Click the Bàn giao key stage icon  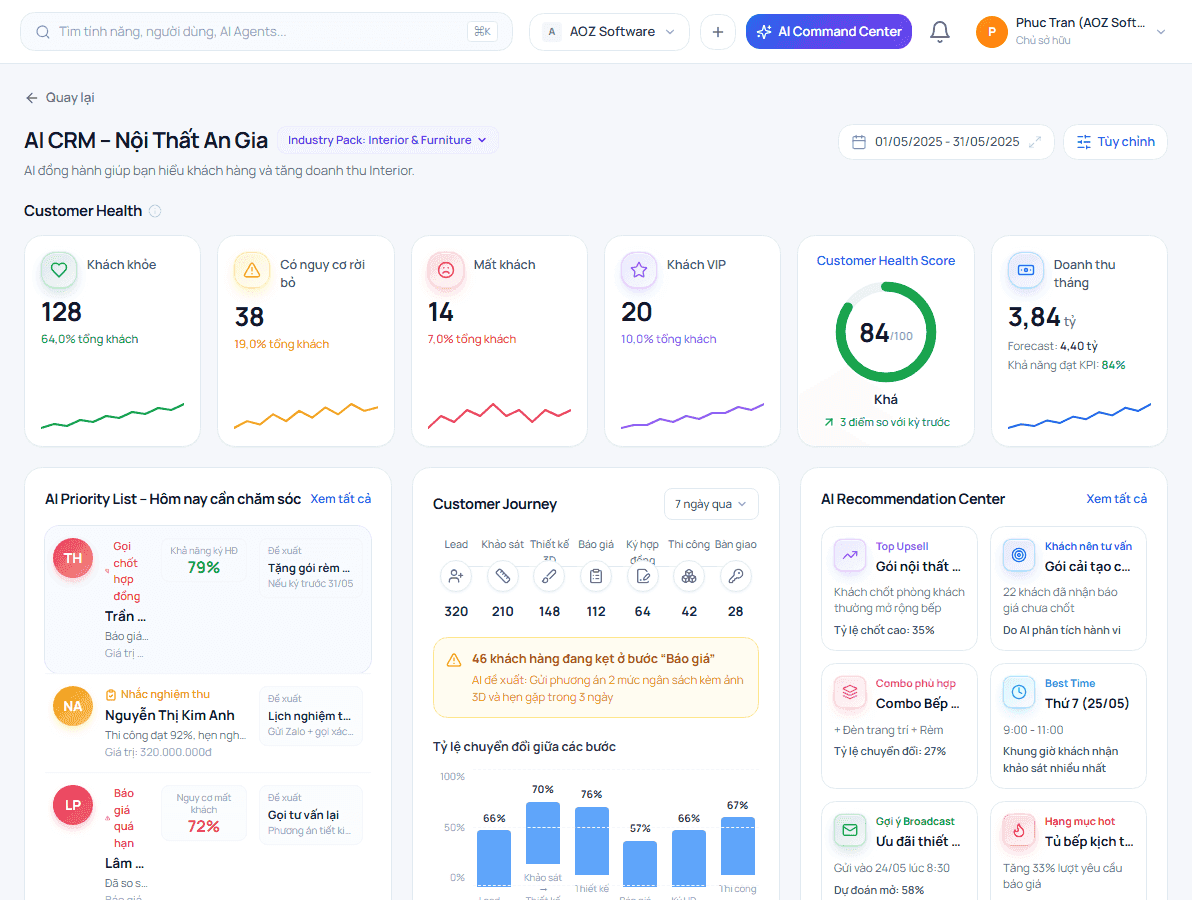(735, 576)
